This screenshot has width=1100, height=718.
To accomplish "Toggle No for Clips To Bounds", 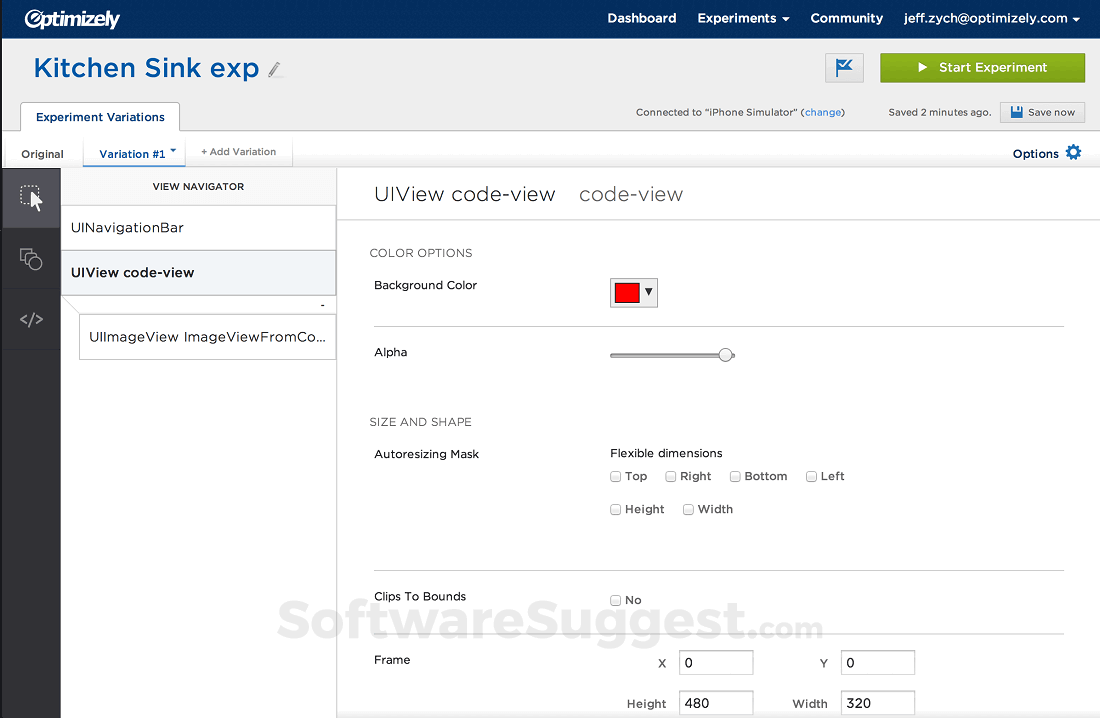I will [615, 600].
